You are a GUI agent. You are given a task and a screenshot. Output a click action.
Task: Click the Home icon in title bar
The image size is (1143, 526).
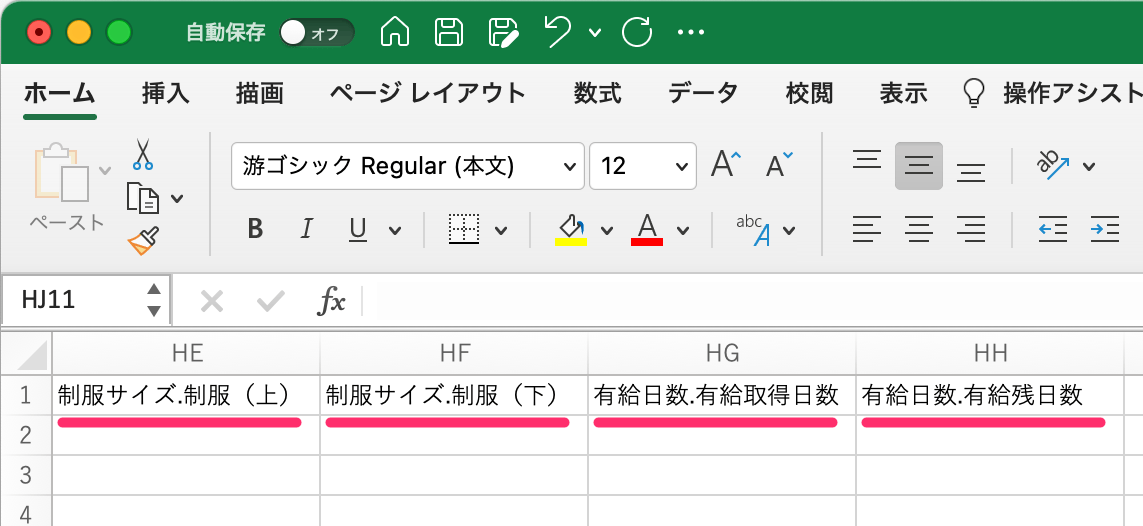[395, 33]
